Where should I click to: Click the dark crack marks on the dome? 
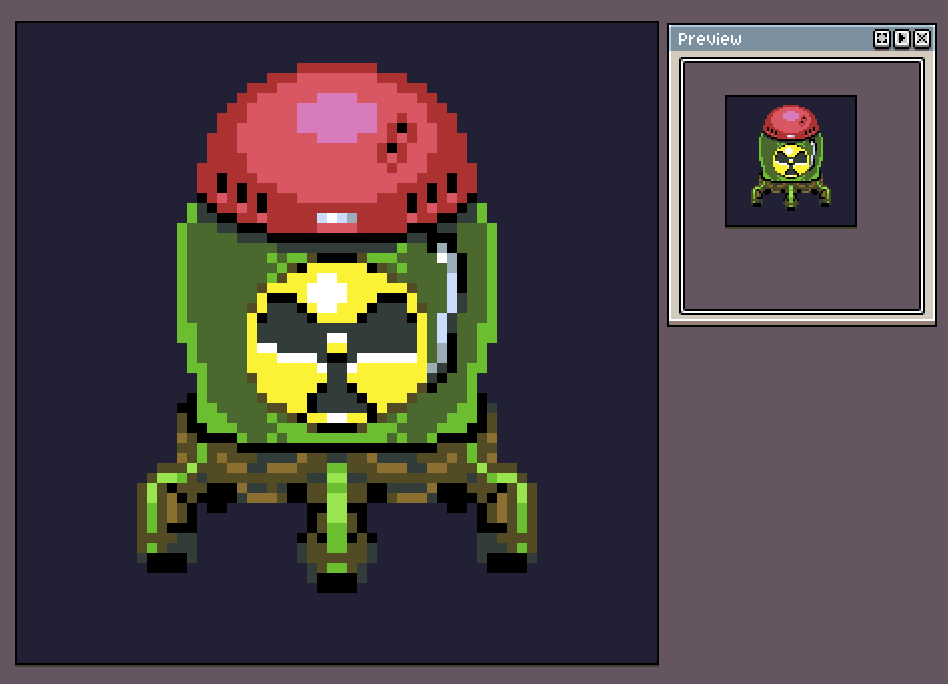click(x=399, y=138)
